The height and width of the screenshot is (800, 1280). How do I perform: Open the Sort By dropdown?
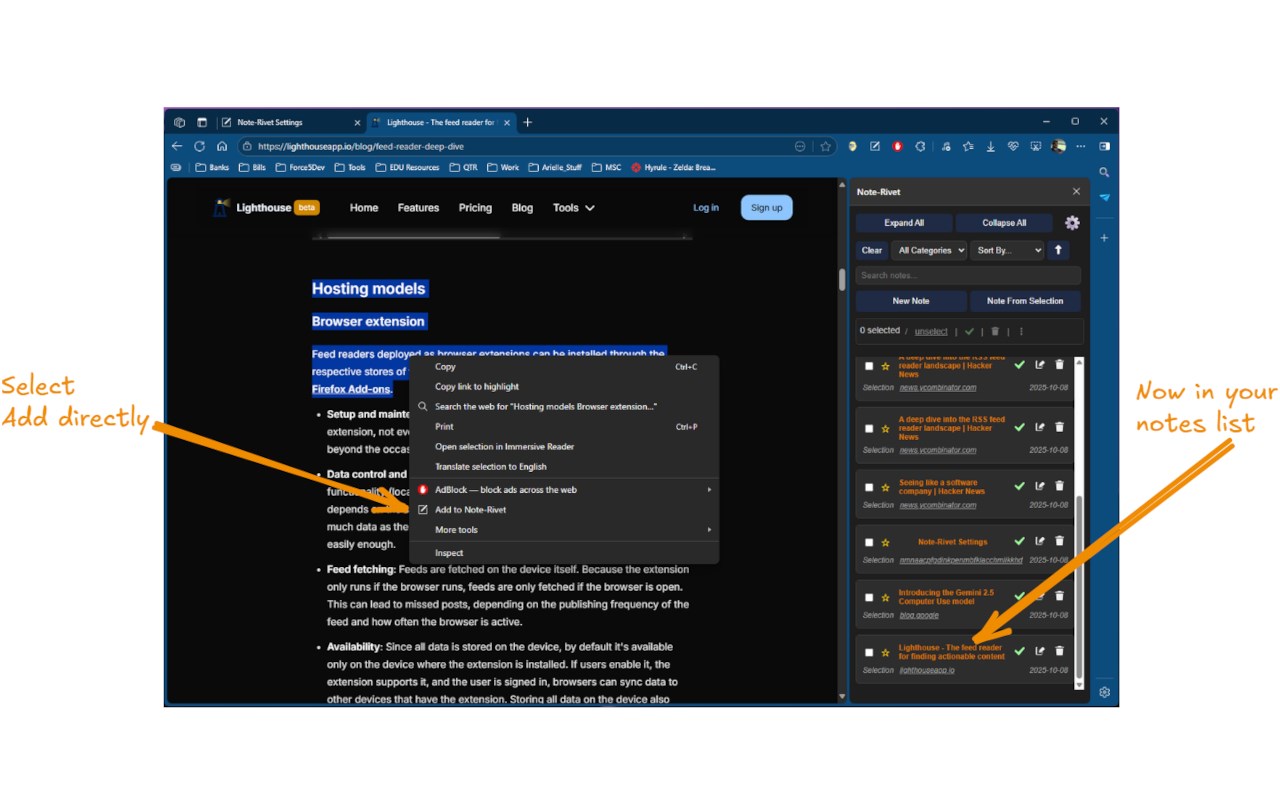1007,250
